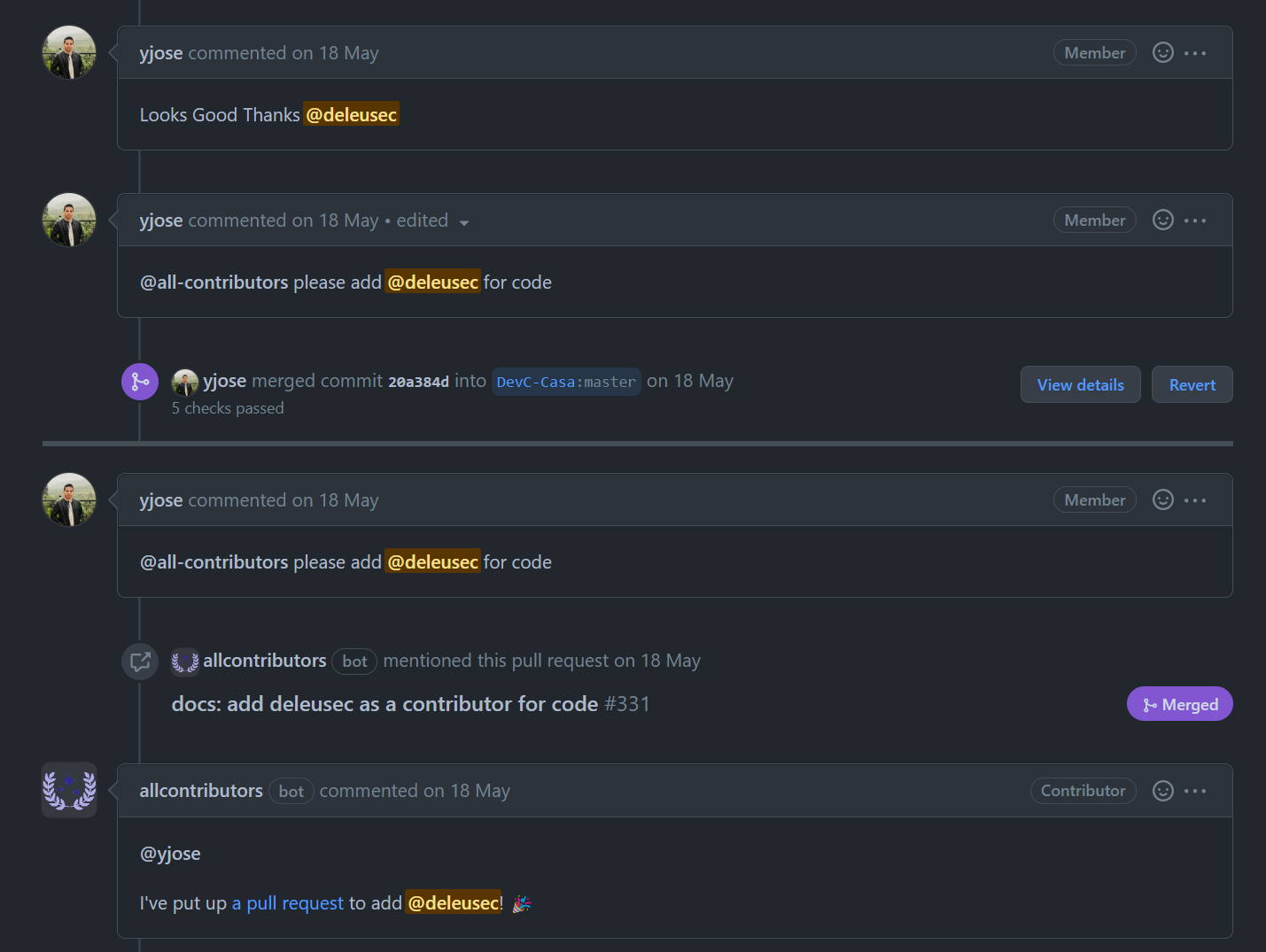This screenshot has height=952, width=1266.
Task: Open options menu on third yjose comment
Action: point(1195,500)
